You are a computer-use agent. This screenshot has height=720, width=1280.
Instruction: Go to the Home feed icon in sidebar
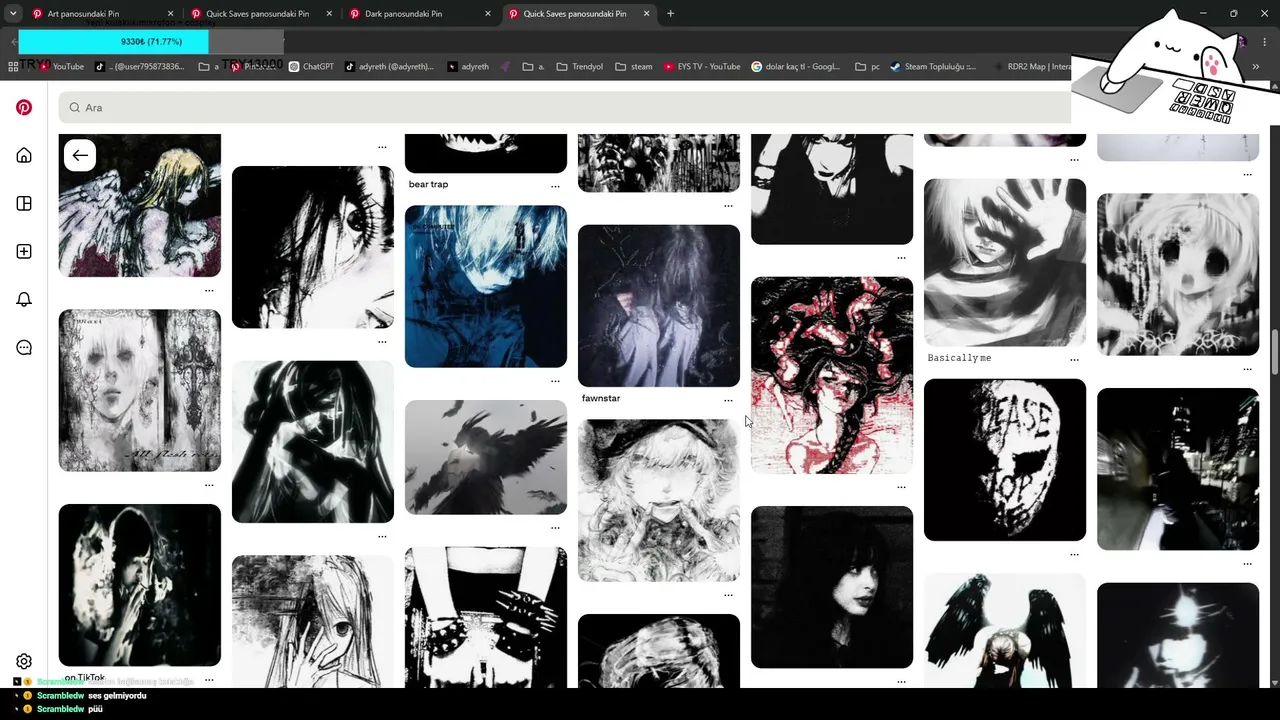tap(24, 155)
